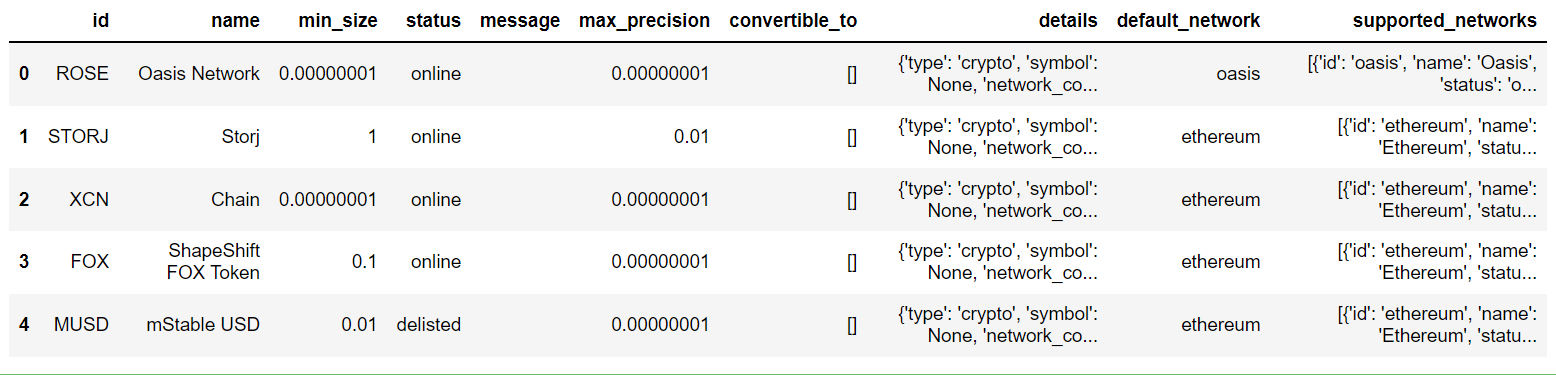Image resolution: width=1556 pixels, height=376 pixels.
Task: Click the 'status' column header
Action: click(x=433, y=20)
